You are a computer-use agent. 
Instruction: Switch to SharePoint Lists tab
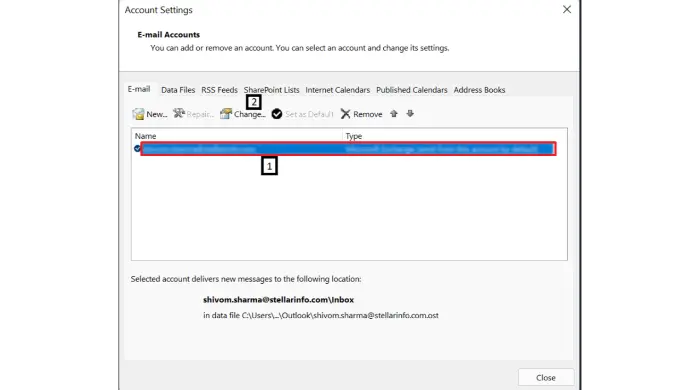click(x=271, y=90)
